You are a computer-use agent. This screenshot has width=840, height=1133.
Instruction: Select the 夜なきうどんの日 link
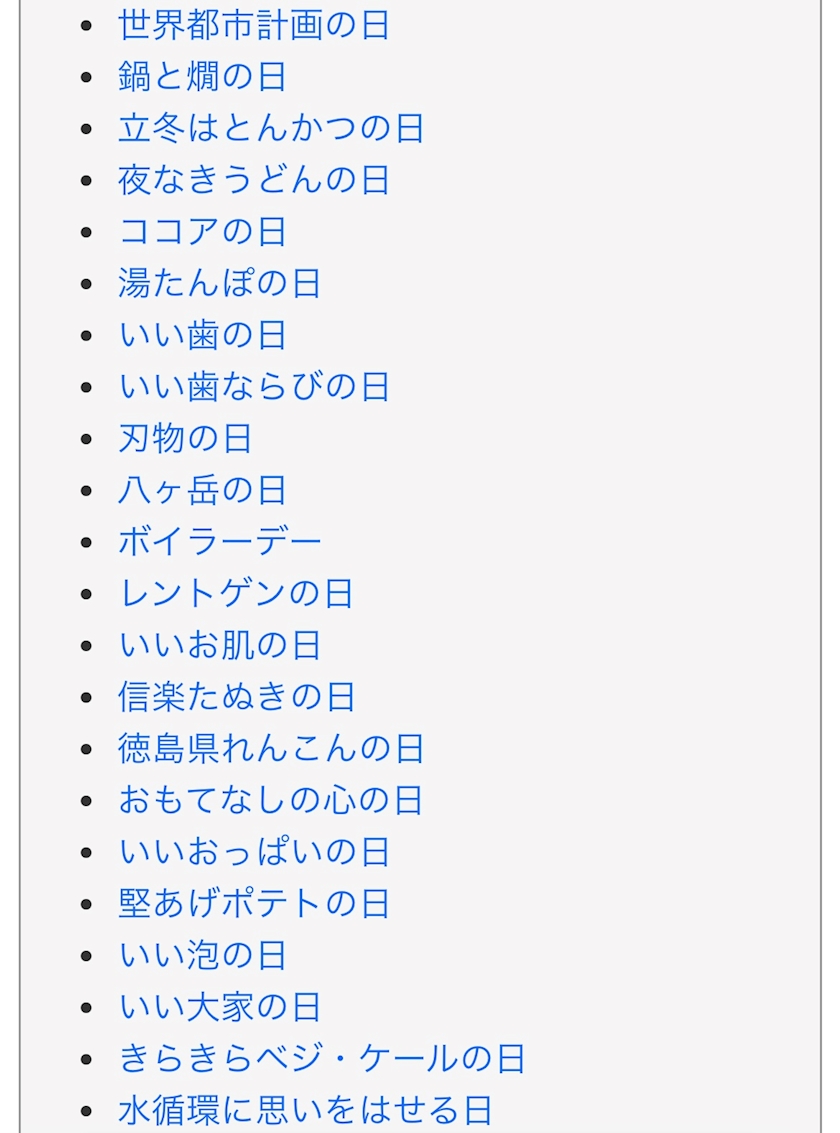(x=253, y=181)
